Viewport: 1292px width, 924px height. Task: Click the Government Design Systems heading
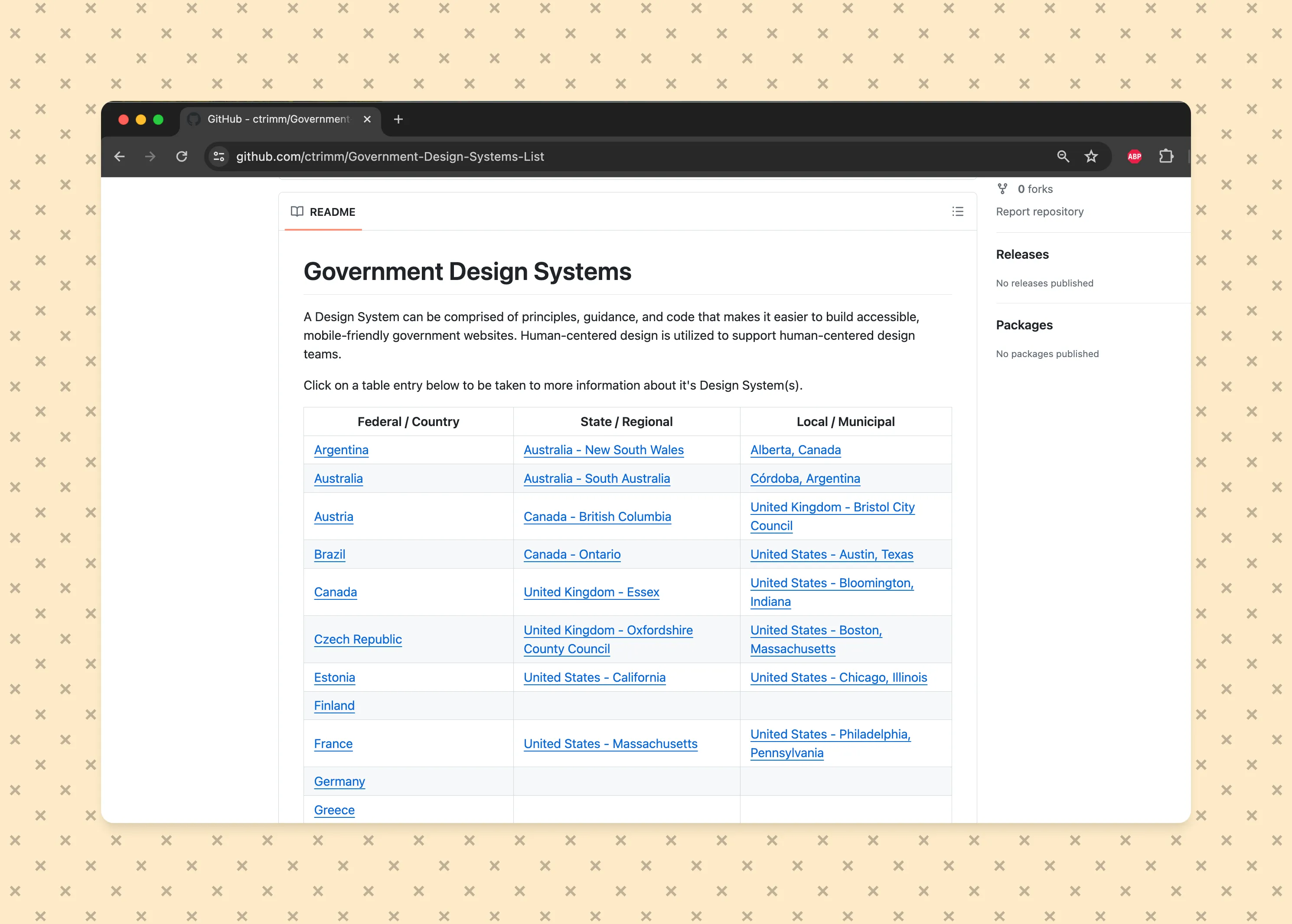[x=467, y=271]
